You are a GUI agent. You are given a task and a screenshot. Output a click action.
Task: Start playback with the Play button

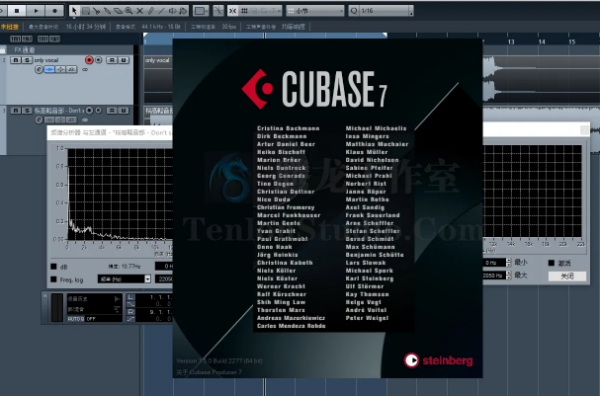tap(36, 11)
